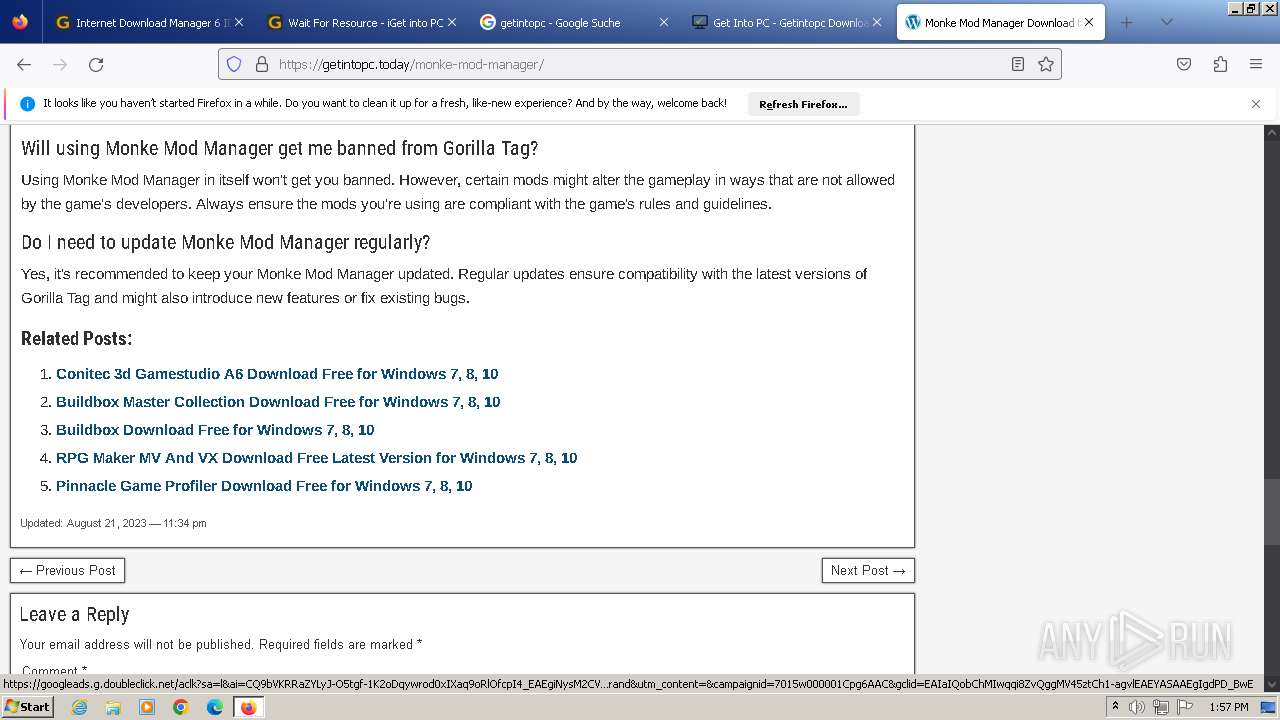Viewport: 1280px width, 720px height.
Task: Open the taskbar clock 1:57 PM
Action: tap(1229, 707)
